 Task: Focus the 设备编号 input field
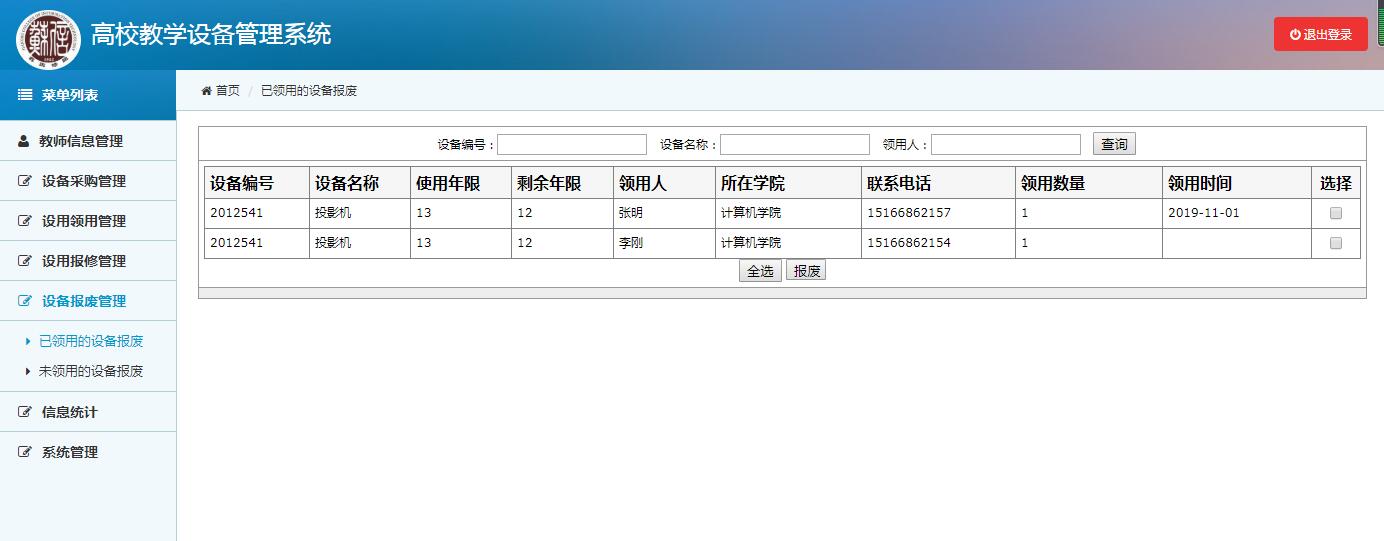click(572, 145)
